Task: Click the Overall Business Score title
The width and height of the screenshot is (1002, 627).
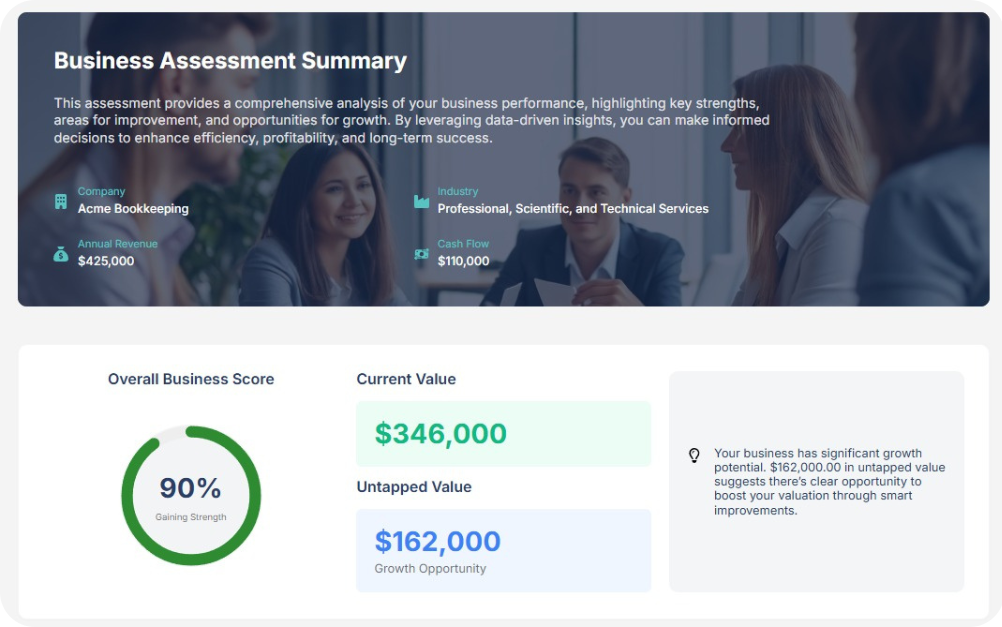Action: click(x=191, y=379)
